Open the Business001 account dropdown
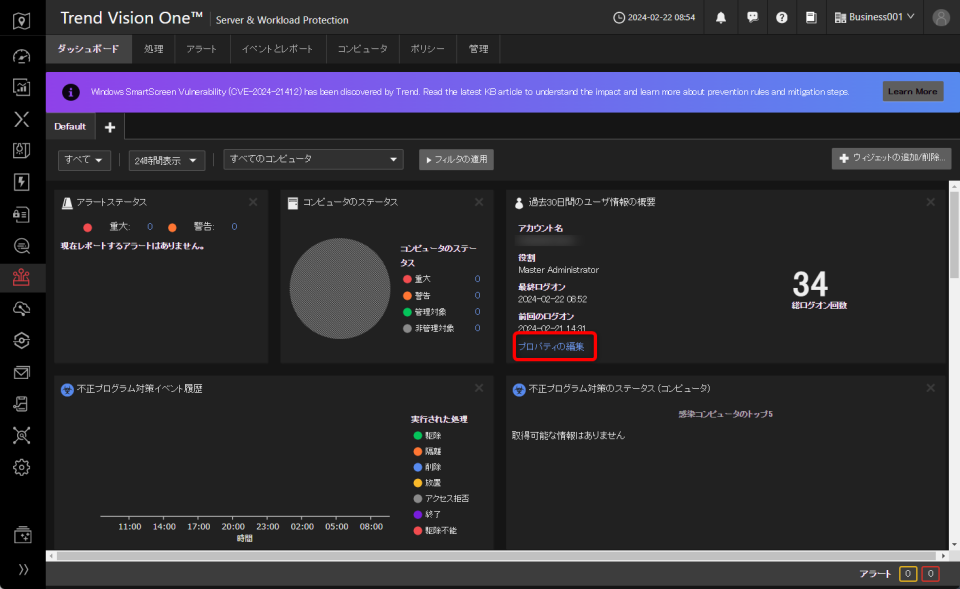Viewport: 960px width, 589px height. pos(874,17)
